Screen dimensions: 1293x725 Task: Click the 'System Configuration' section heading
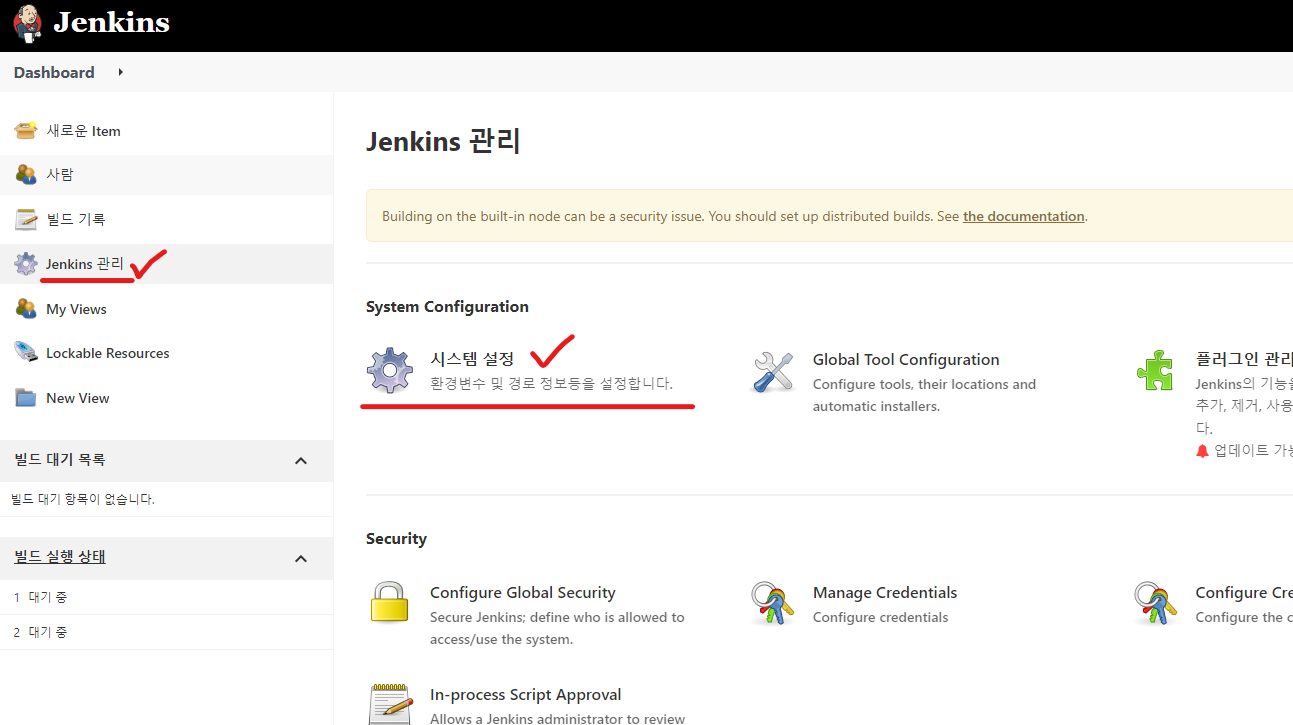pos(447,307)
